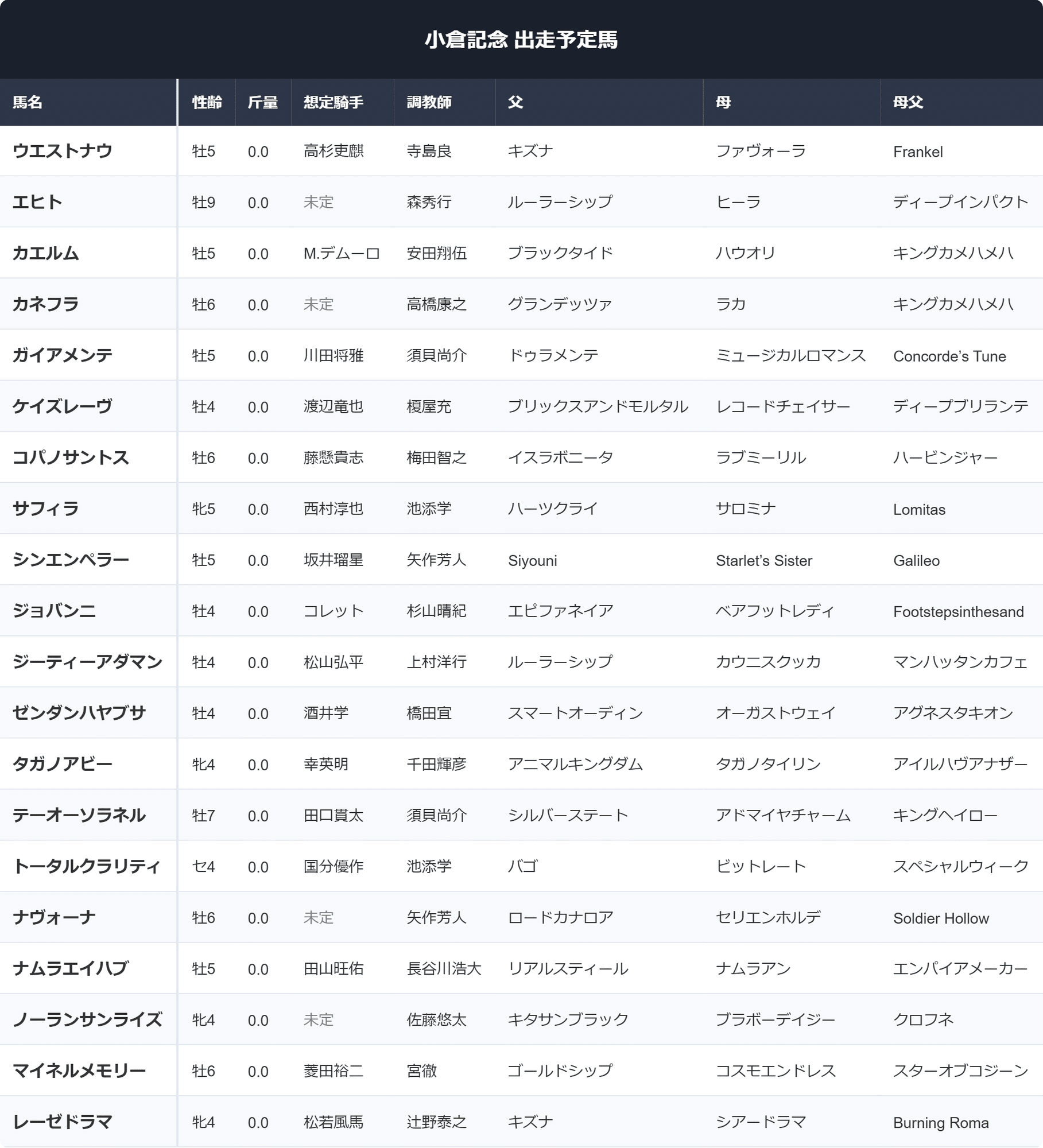Click horse name テーオーソラネル
This screenshot has height=1148, width=1043.
(79, 815)
